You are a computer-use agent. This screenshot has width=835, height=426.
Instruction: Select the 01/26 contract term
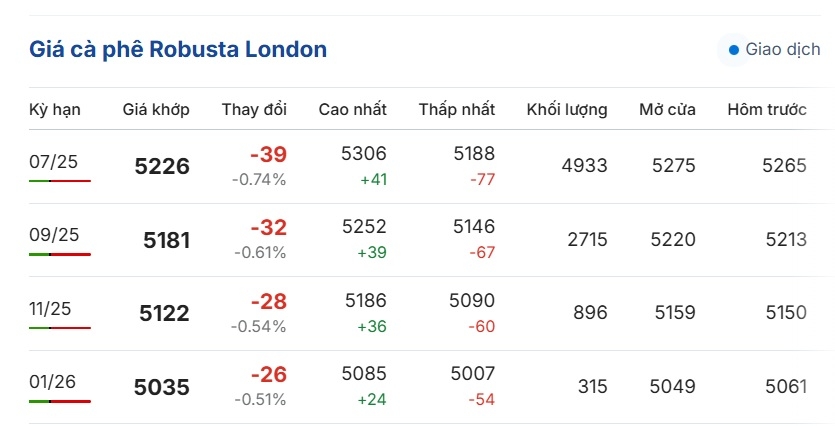click(52, 381)
